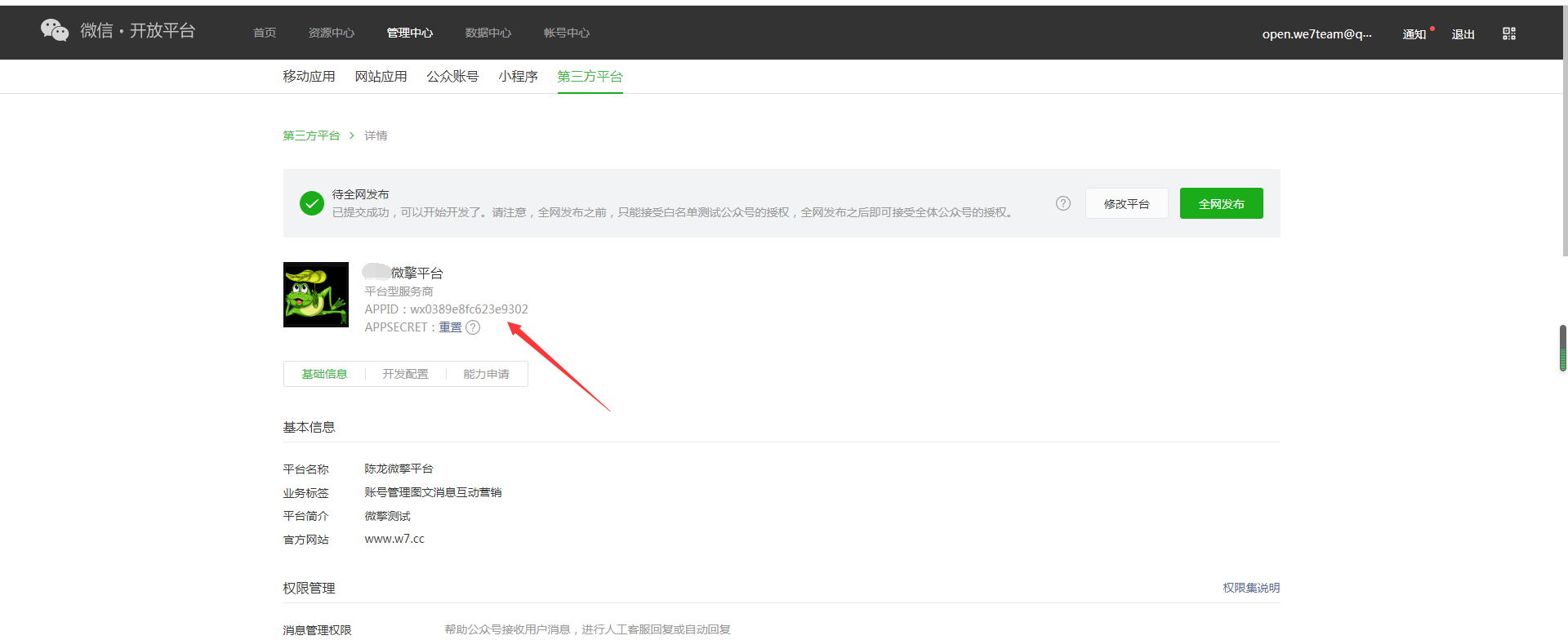
Task: Click the 微信·开放平台 title text
Action: pos(138,30)
